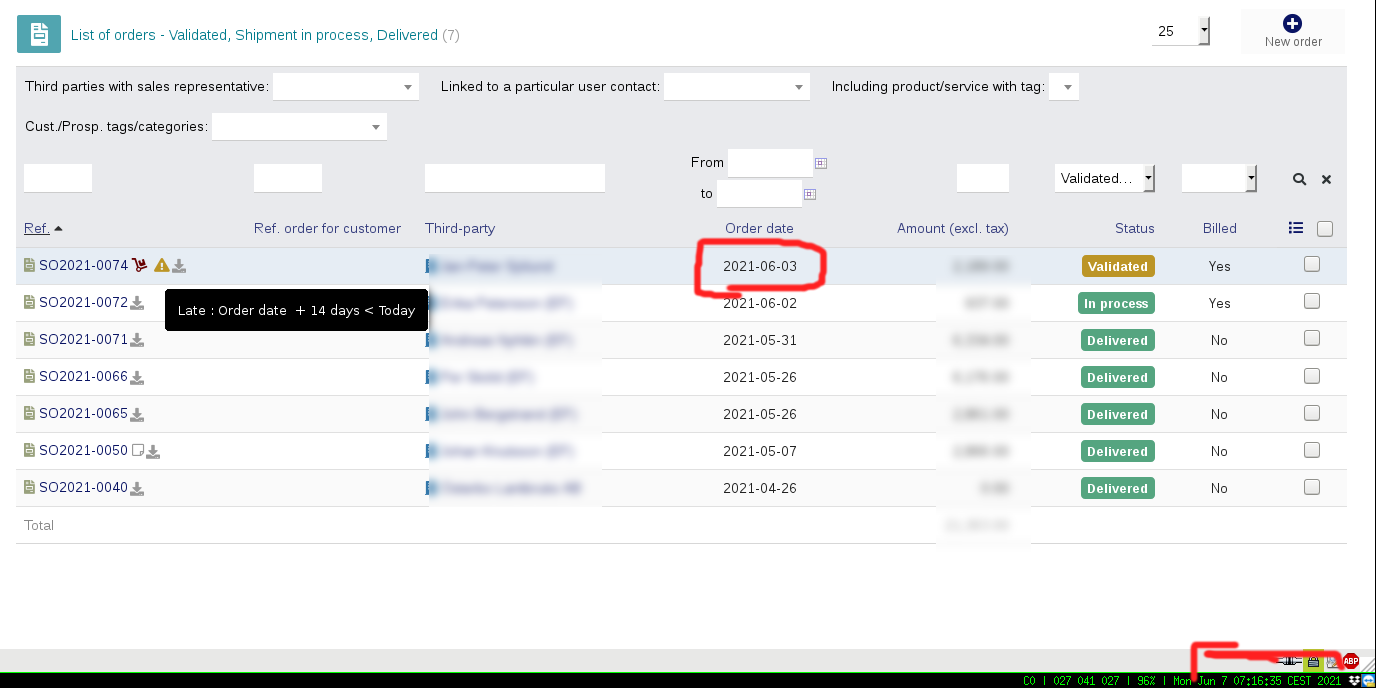This screenshot has width=1376, height=688.
Task: Click the yellow warning triangle on order SO2021-0074
Action: click(x=162, y=264)
